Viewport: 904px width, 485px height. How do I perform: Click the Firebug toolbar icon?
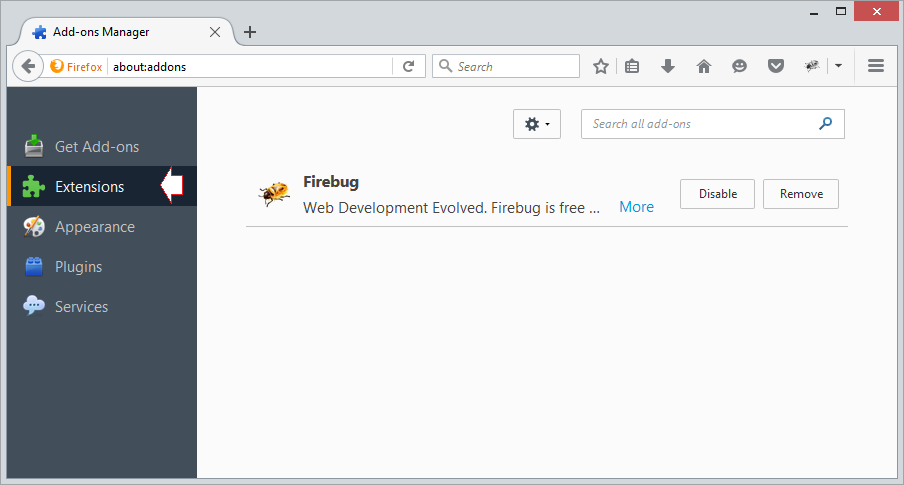coord(812,66)
